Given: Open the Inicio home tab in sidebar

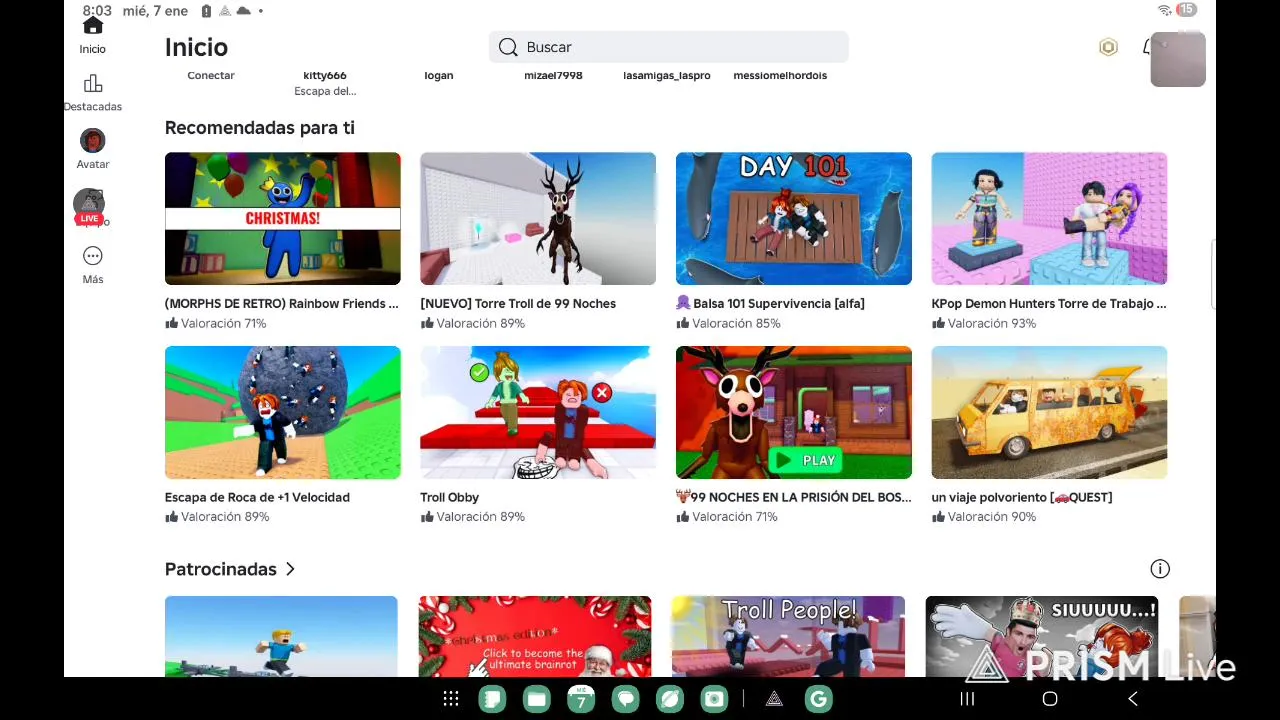Looking at the screenshot, I should click(92, 36).
